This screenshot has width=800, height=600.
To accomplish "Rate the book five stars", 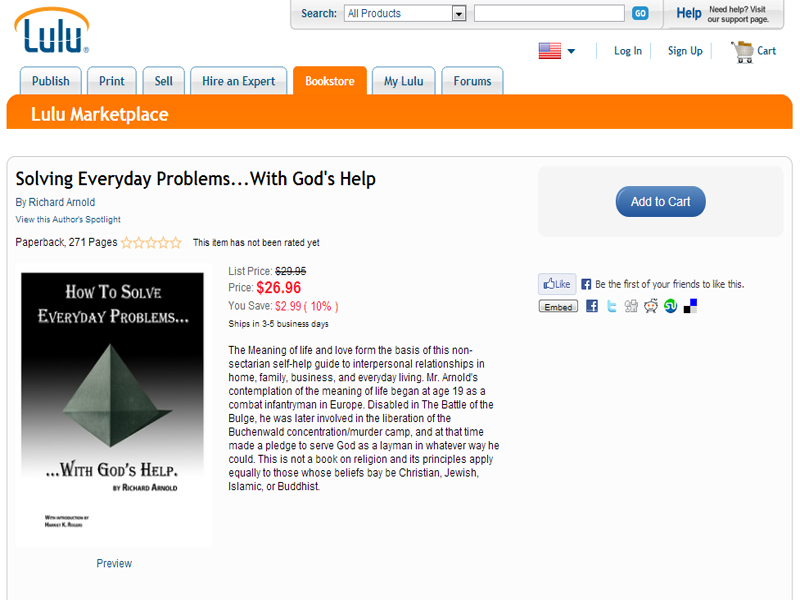I will tap(176, 242).
